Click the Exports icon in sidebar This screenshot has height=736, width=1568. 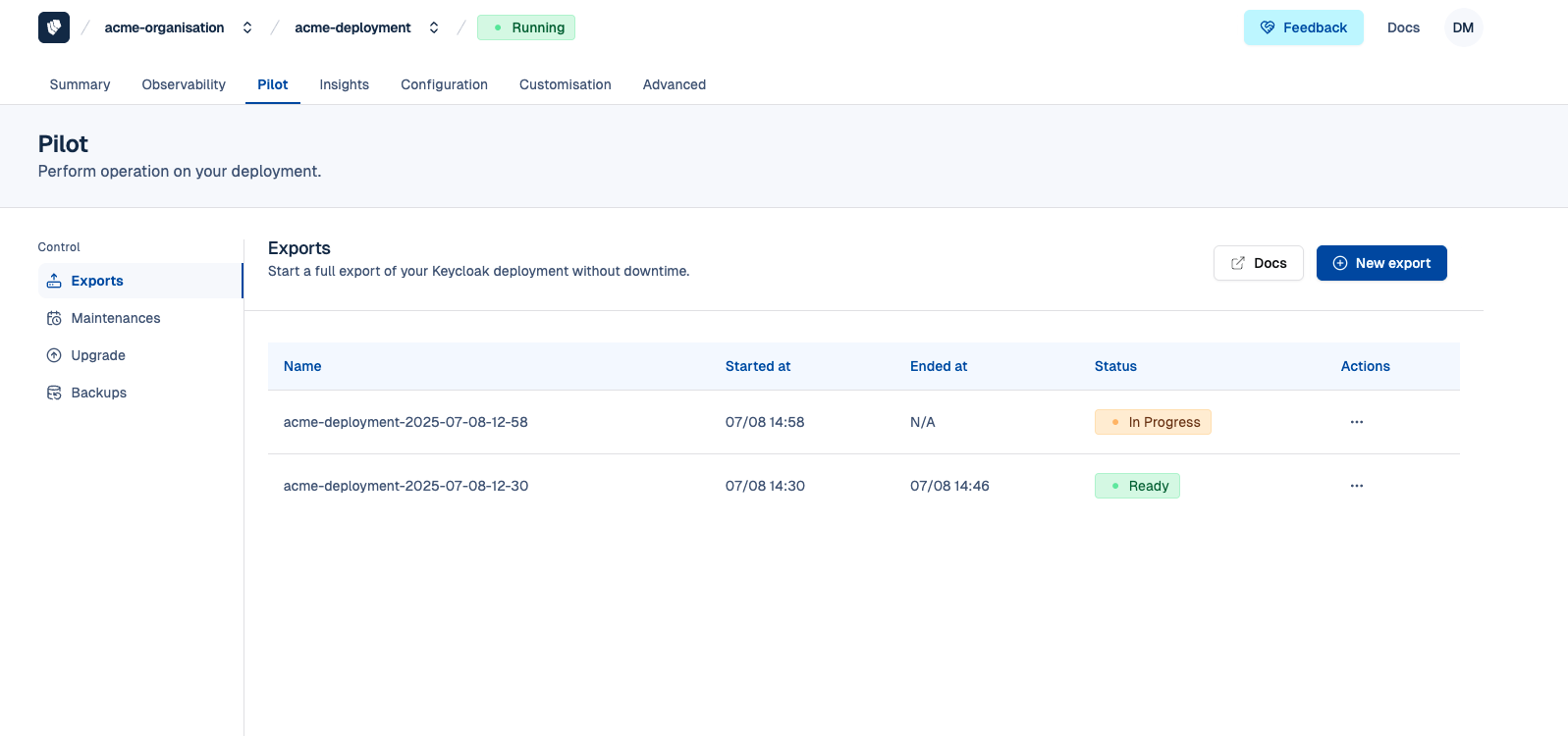(x=54, y=281)
